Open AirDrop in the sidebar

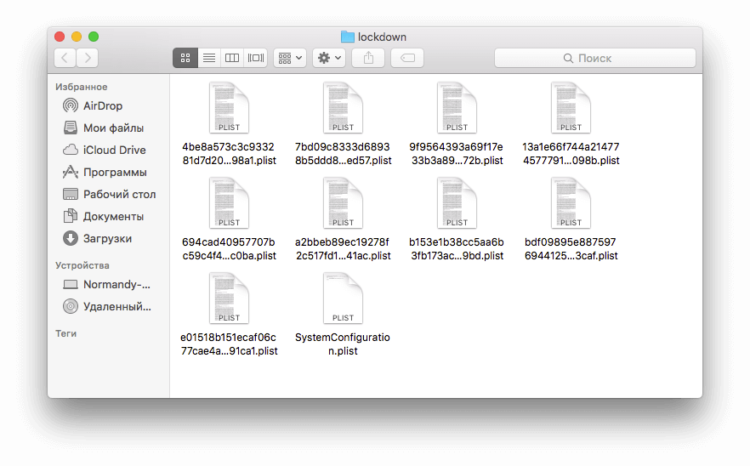[x=102, y=106]
